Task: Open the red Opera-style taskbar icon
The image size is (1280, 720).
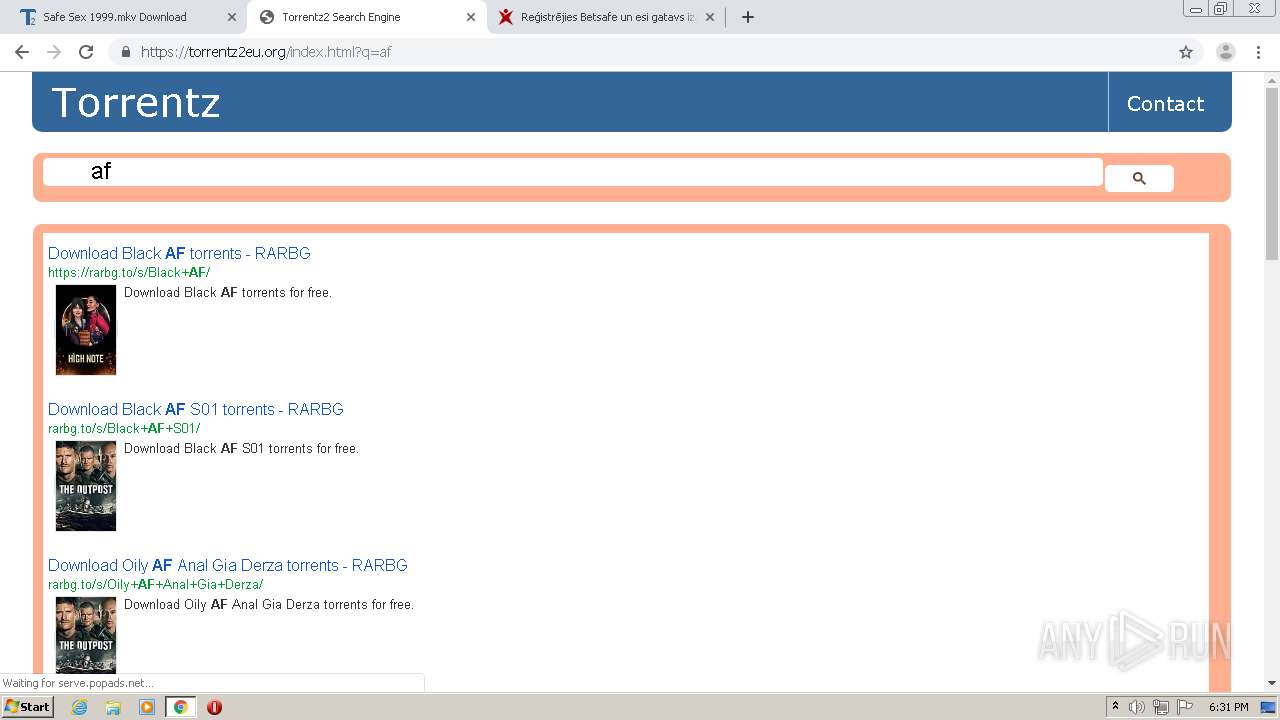Action: (214, 707)
